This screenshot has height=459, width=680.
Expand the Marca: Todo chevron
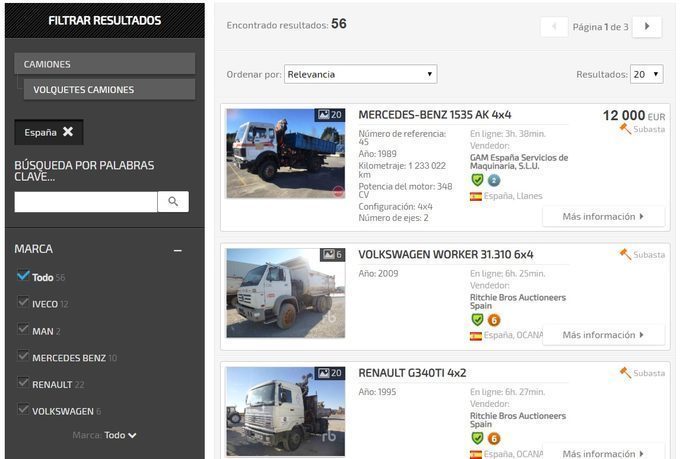pos(132,436)
